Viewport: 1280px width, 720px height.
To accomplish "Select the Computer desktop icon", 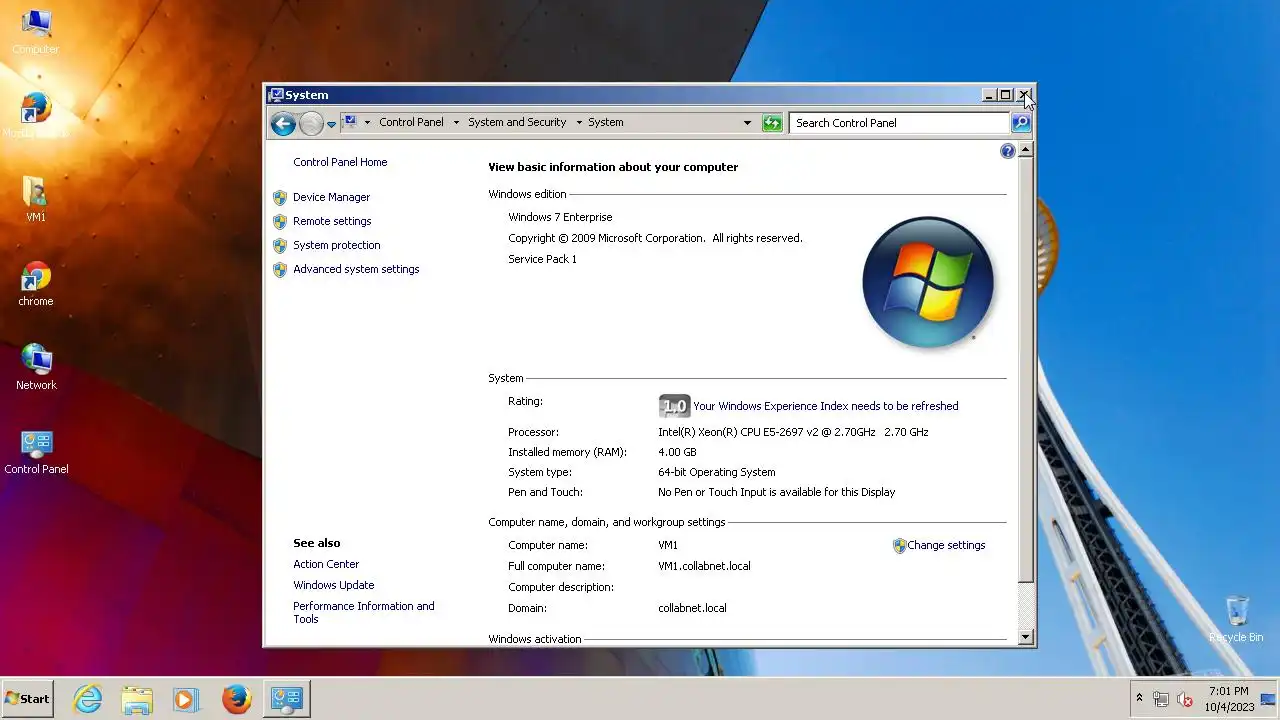I will 36,32.
